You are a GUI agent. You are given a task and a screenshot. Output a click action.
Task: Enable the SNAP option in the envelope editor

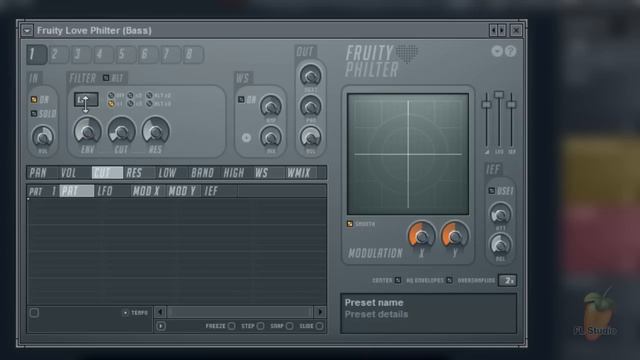tap(289, 326)
